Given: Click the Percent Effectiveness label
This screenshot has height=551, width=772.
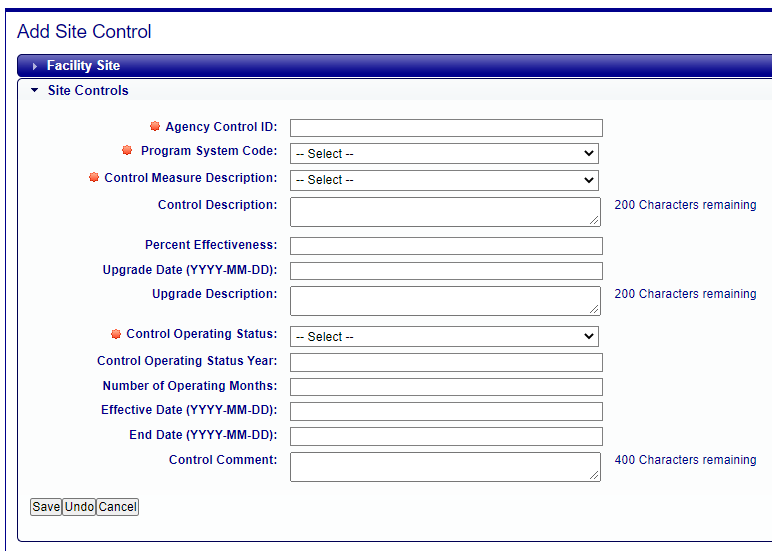Looking at the screenshot, I should [211, 245].
